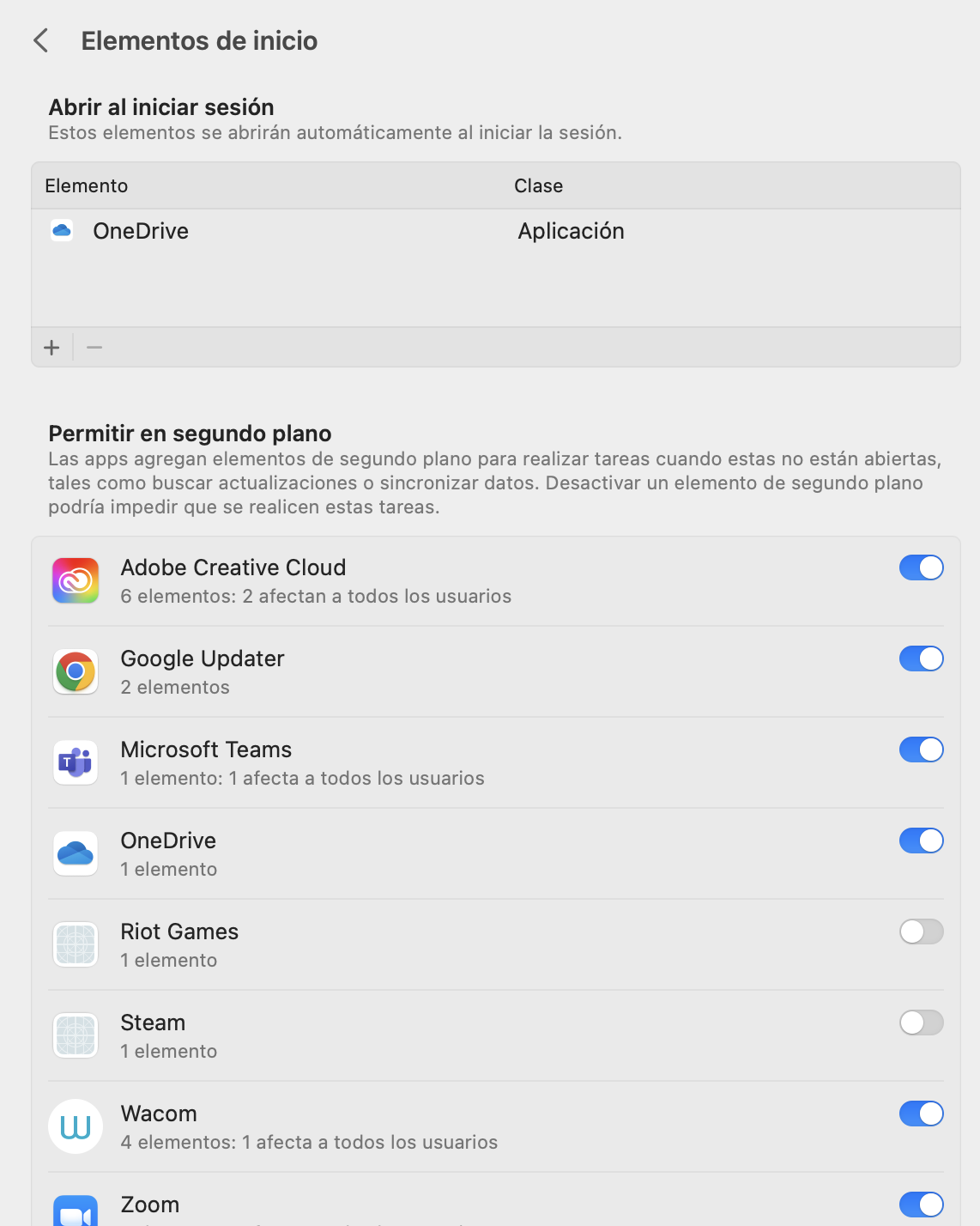Click the OneDrive icon in login items
This screenshot has height=1226, width=980.
point(62,231)
